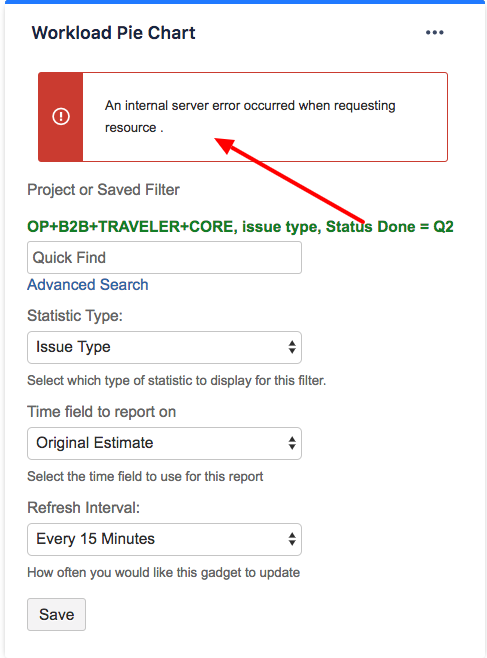
Task: Expand the Original Estimate time field dropdown
Action: [164, 443]
